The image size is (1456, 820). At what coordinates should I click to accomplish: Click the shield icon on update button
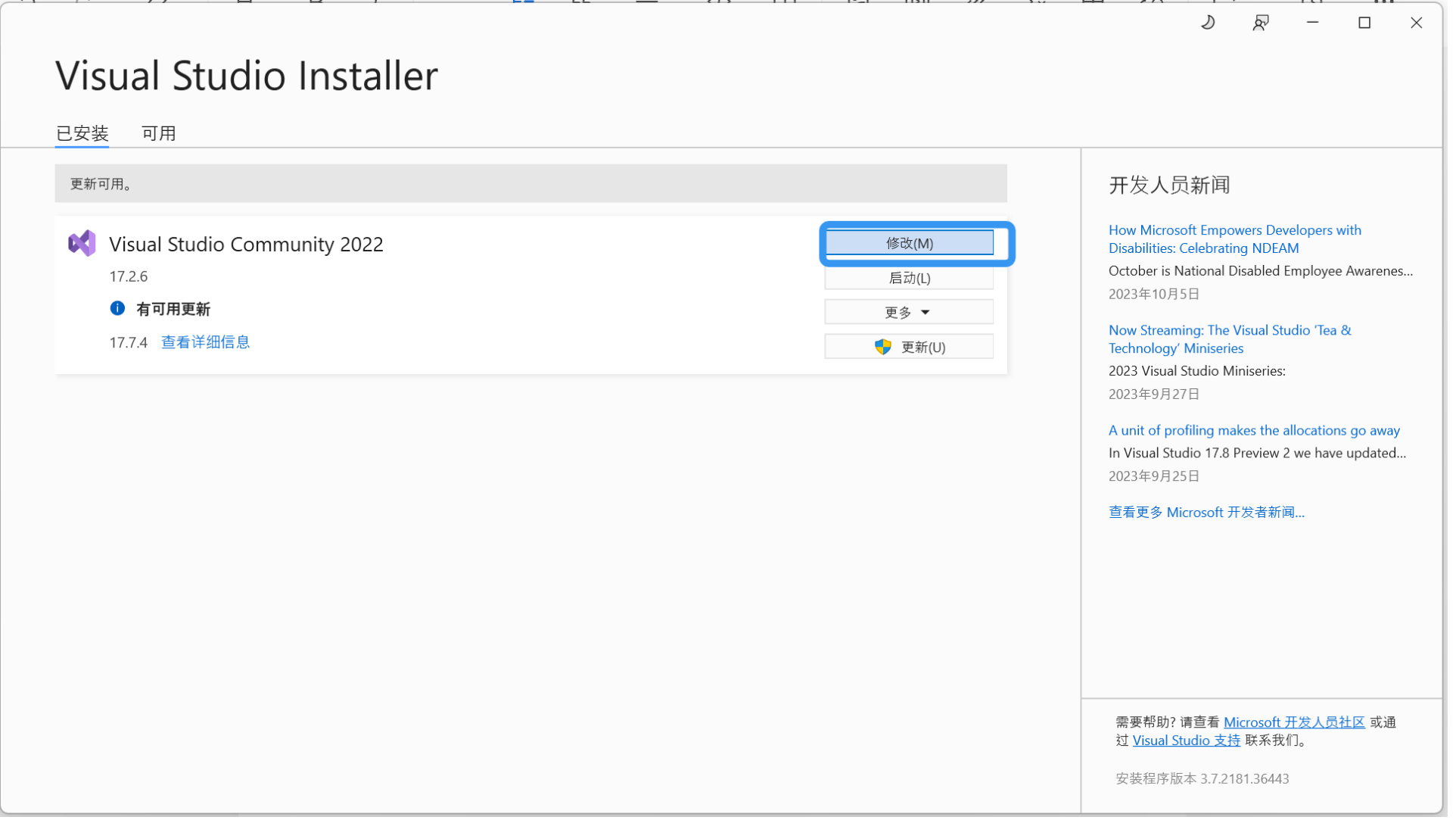(x=882, y=347)
